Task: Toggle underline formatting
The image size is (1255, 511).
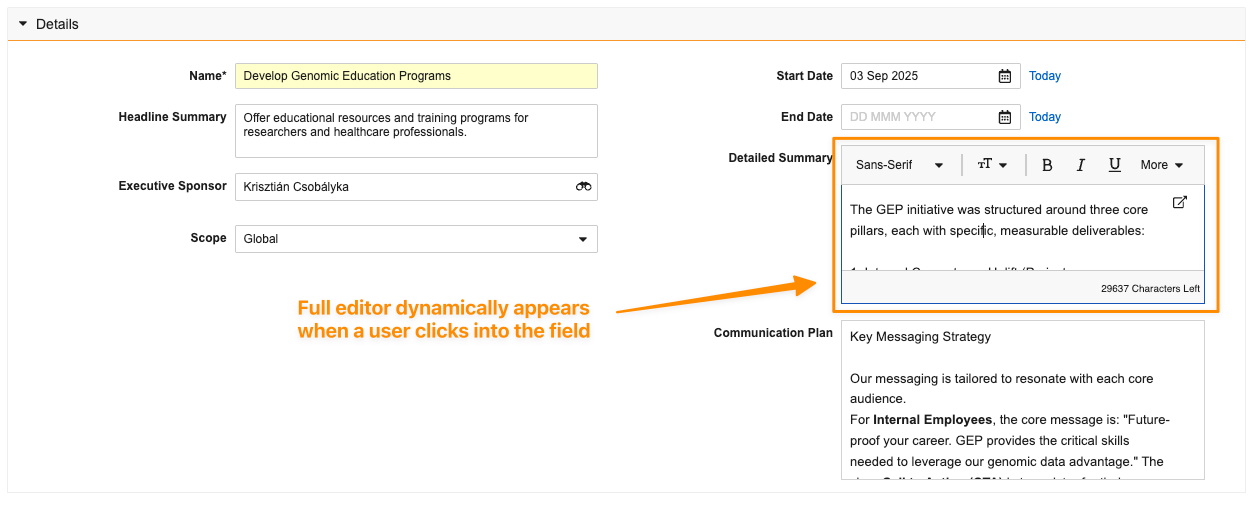Action: tap(1114, 165)
